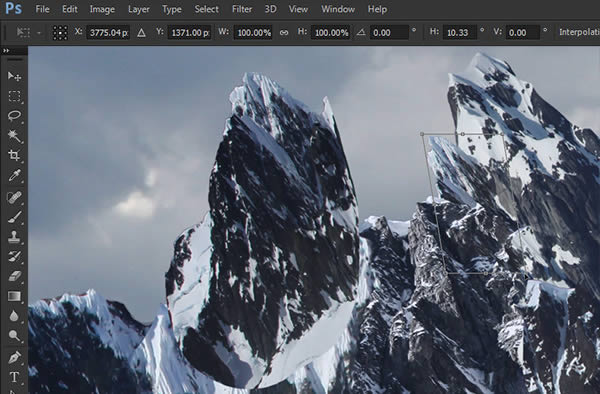Open the 3D menu
The image size is (600, 394).
click(x=270, y=9)
